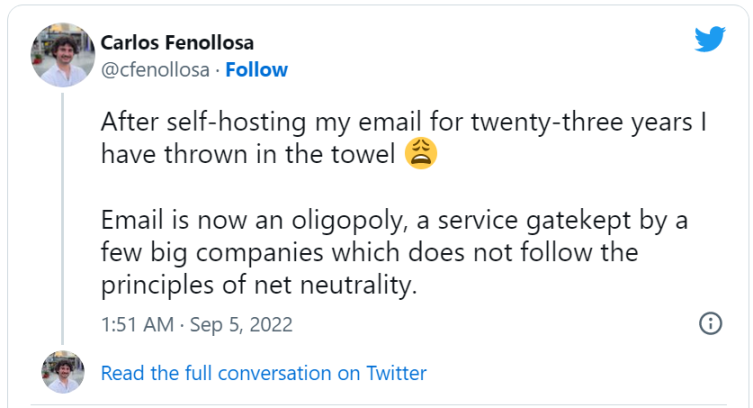The image size is (753, 408).
Task: Click the weary face emoji
Action: pos(421,155)
